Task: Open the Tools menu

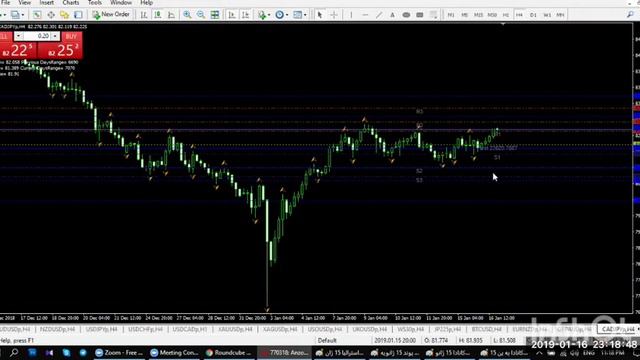Action: pyautogui.click(x=95, y=2)
